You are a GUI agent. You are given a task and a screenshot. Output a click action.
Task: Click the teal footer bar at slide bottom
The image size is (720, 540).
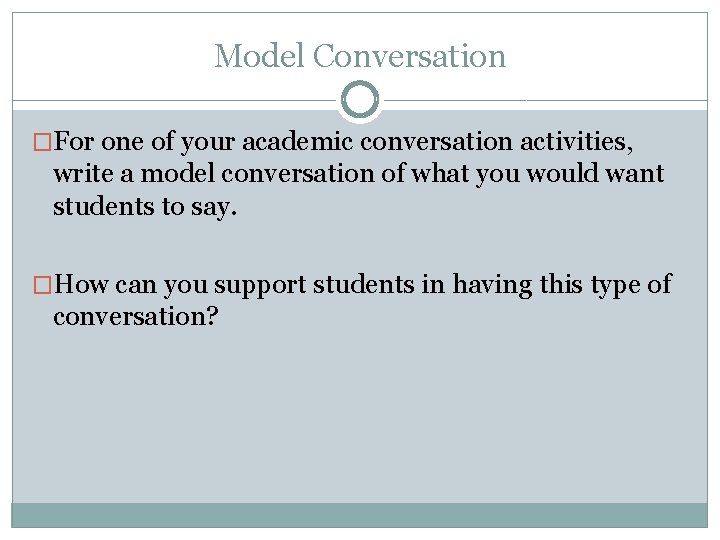coord(360,514)
